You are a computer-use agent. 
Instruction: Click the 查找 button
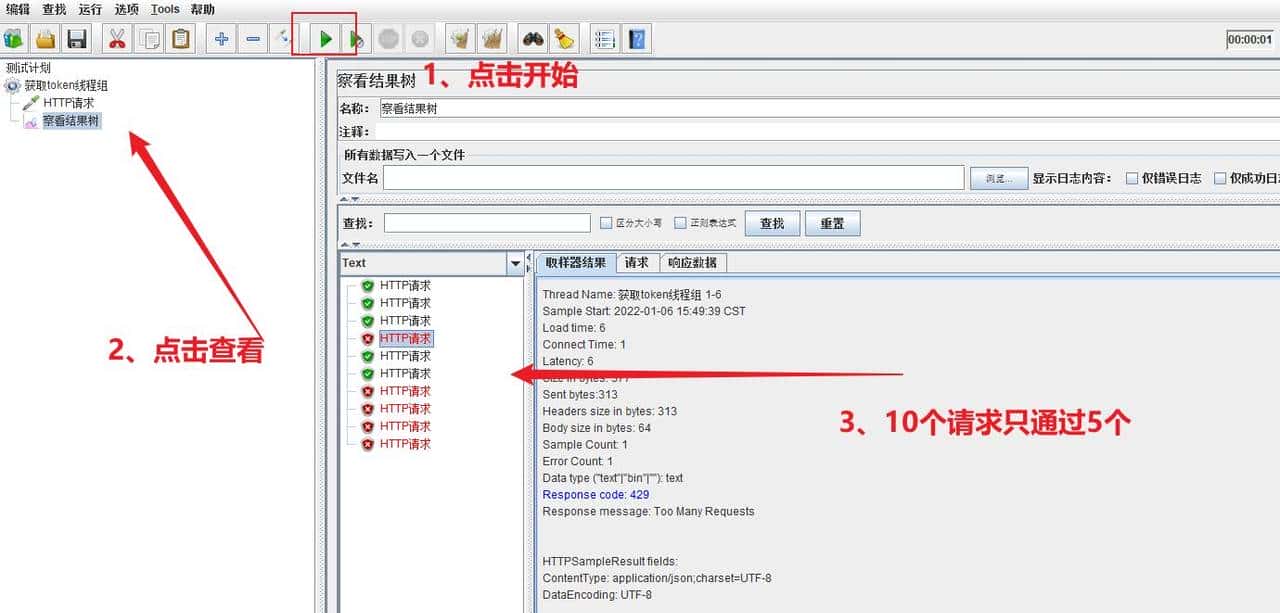click(x=772, y=222)
